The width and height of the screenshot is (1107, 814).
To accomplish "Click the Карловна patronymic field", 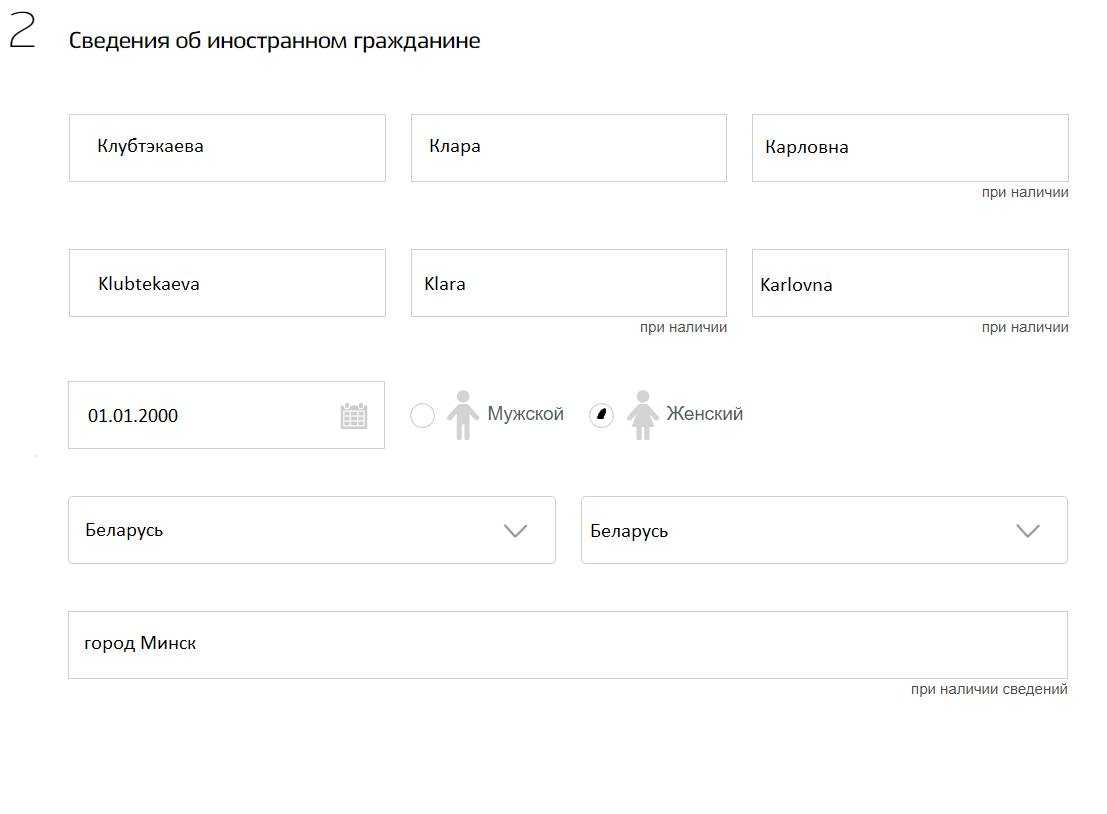I will click(910, 148).
